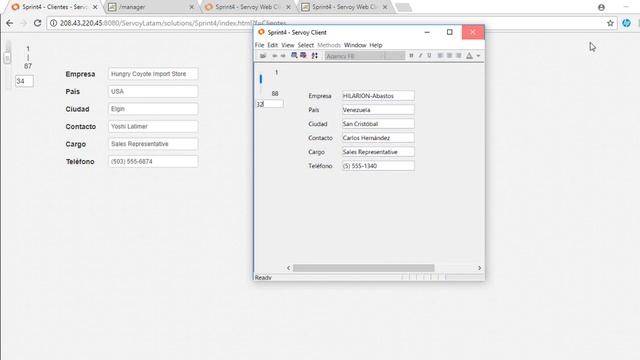Switch to the /manager browser tab
Viewport: 640px width, 360px height.
coord(151,7)
